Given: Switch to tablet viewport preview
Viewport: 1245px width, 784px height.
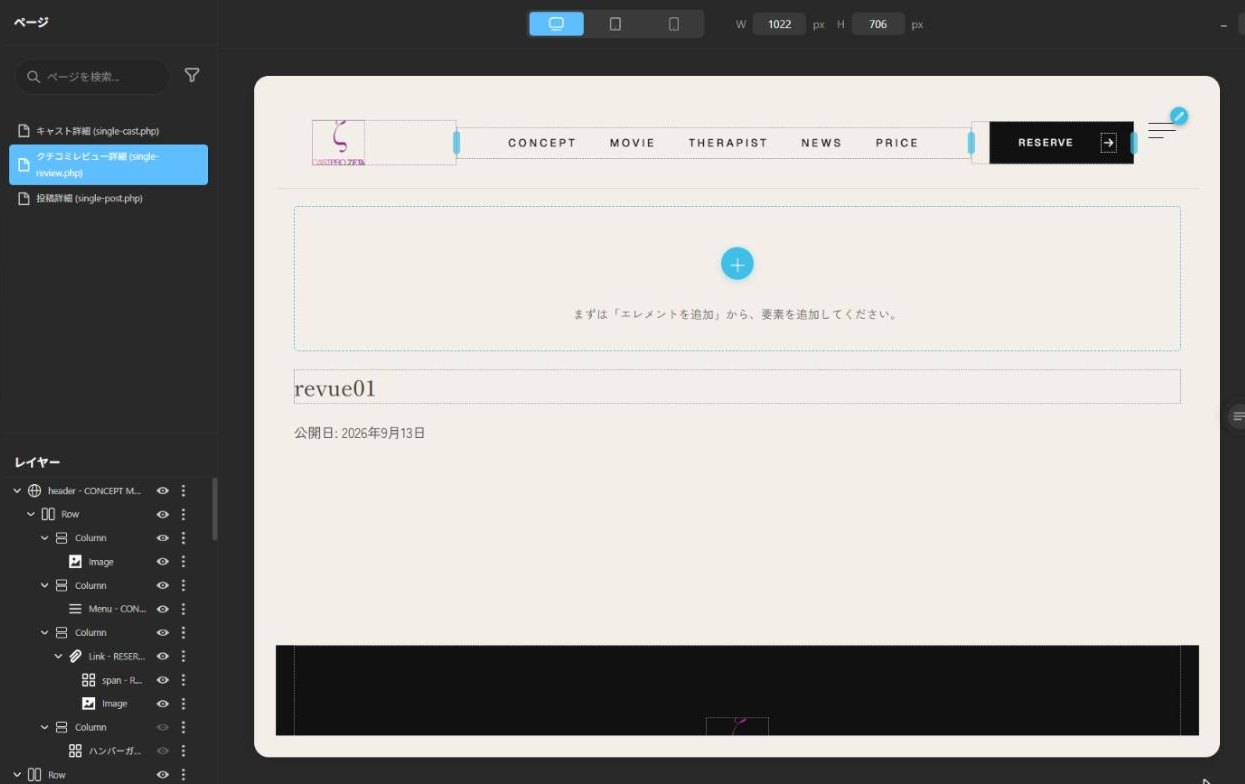Looking at the screenshot, I should click(x=615, y=24).
